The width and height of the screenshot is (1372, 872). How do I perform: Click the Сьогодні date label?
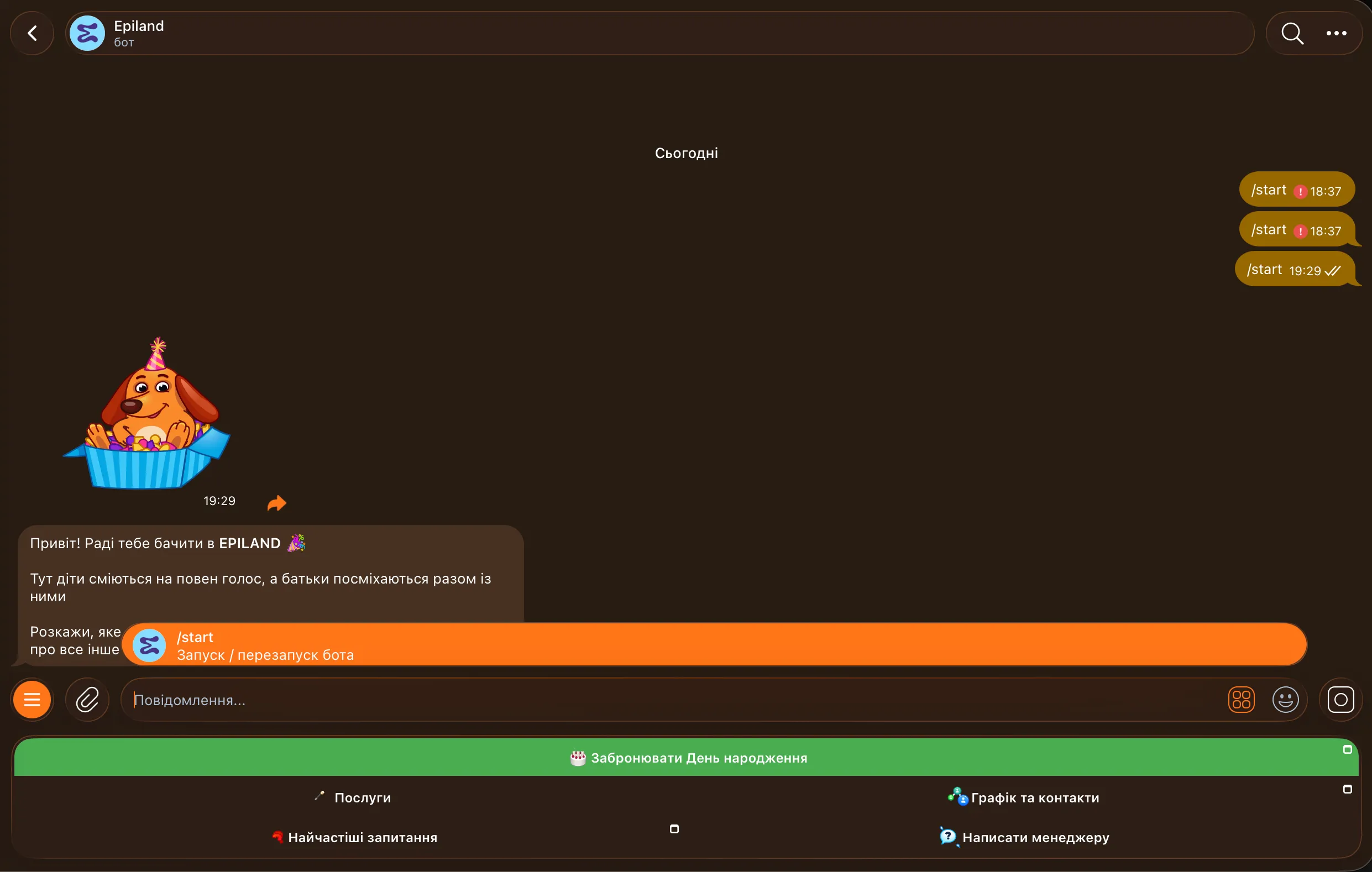686,153
